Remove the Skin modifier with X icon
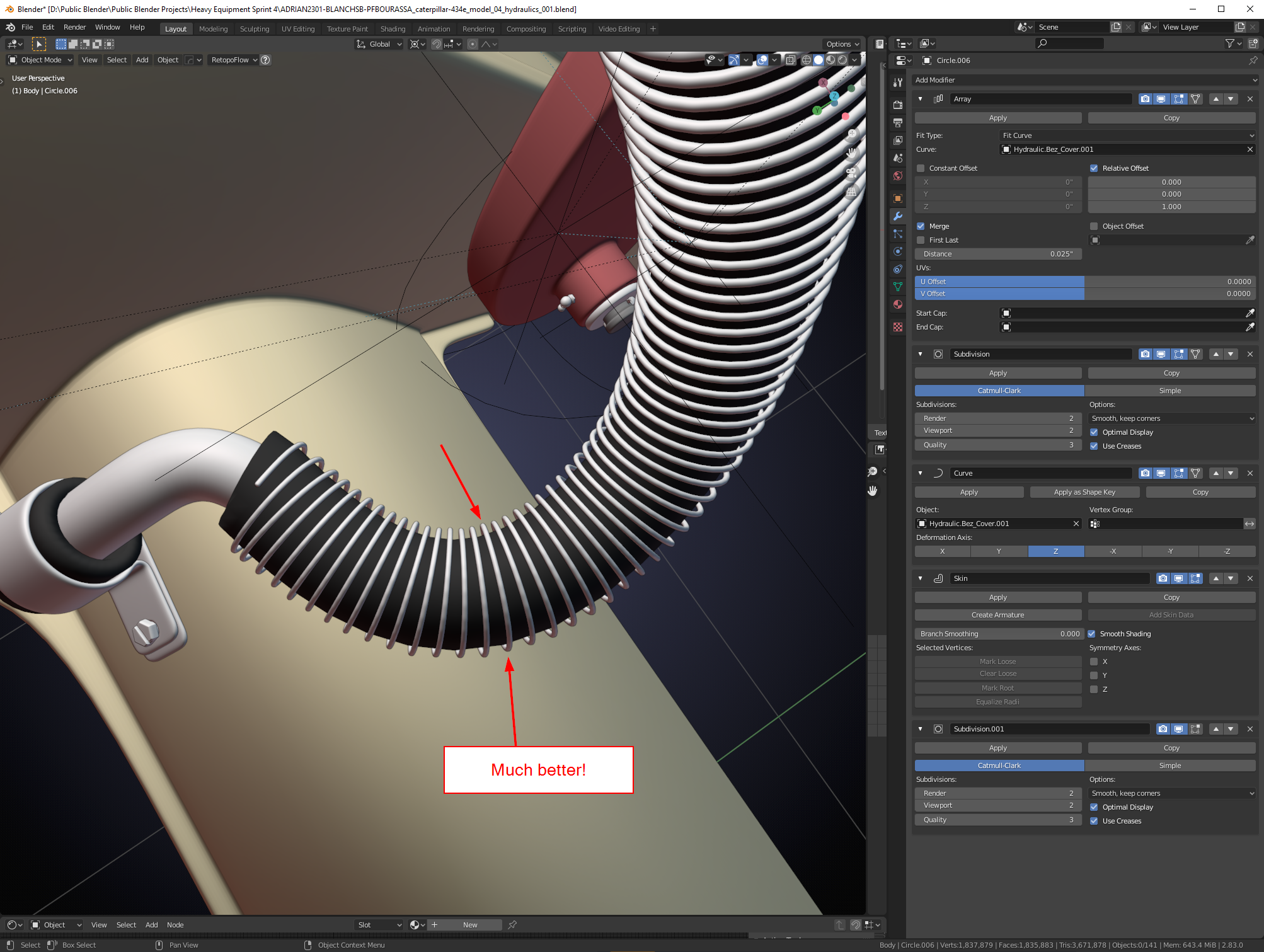 1250,578
